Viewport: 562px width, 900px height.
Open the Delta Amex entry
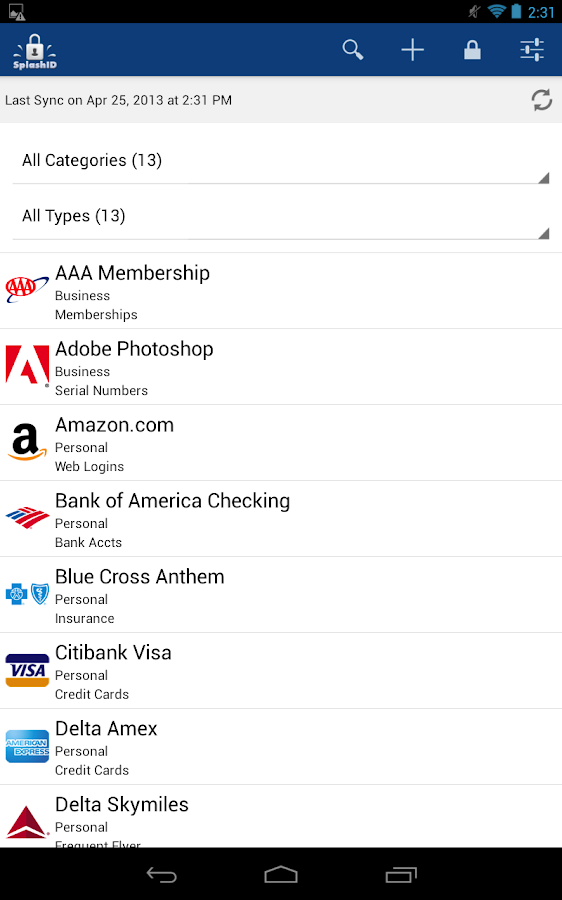point(281,746)
